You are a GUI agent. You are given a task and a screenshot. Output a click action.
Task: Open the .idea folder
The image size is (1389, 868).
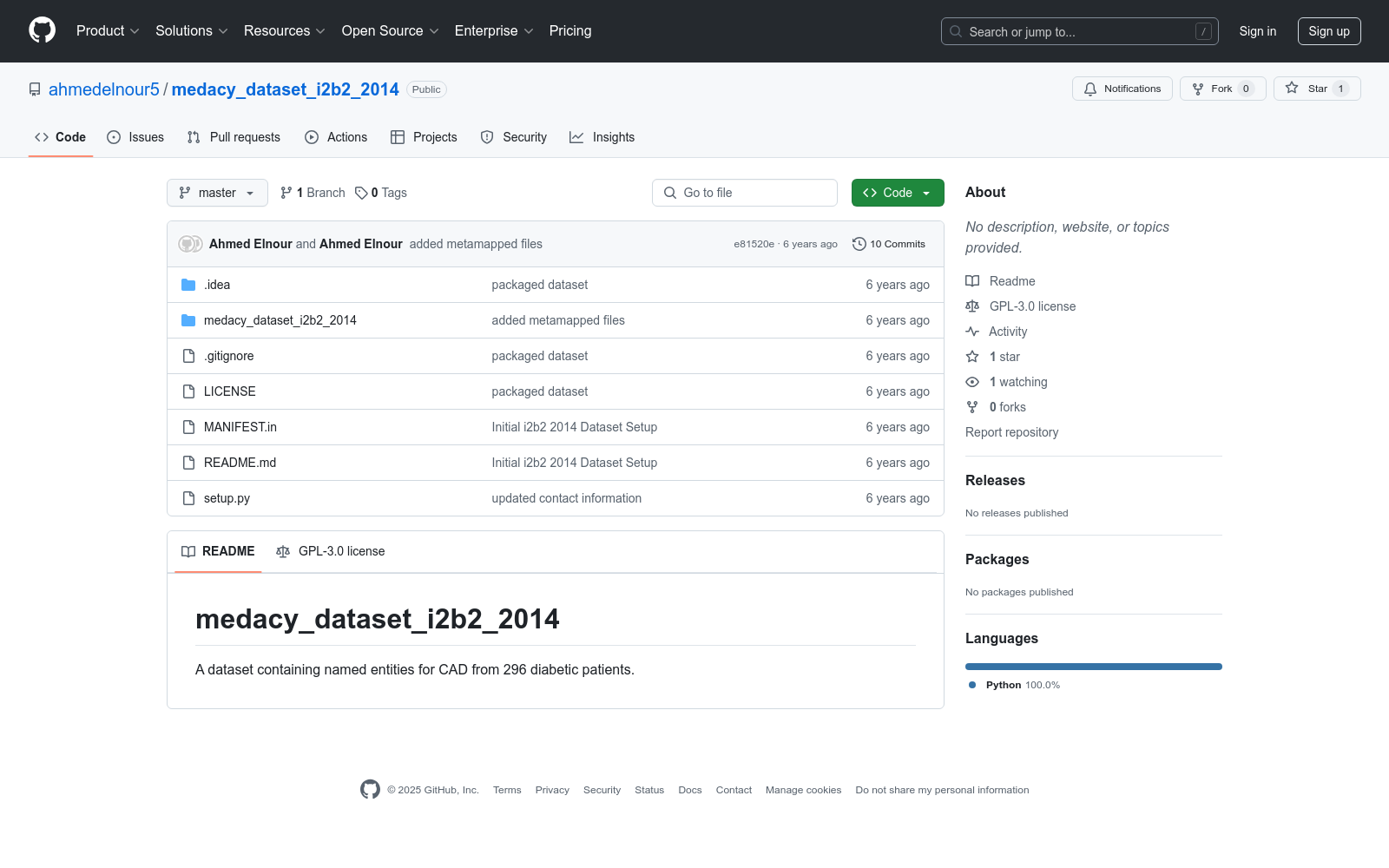pos(217,285)
